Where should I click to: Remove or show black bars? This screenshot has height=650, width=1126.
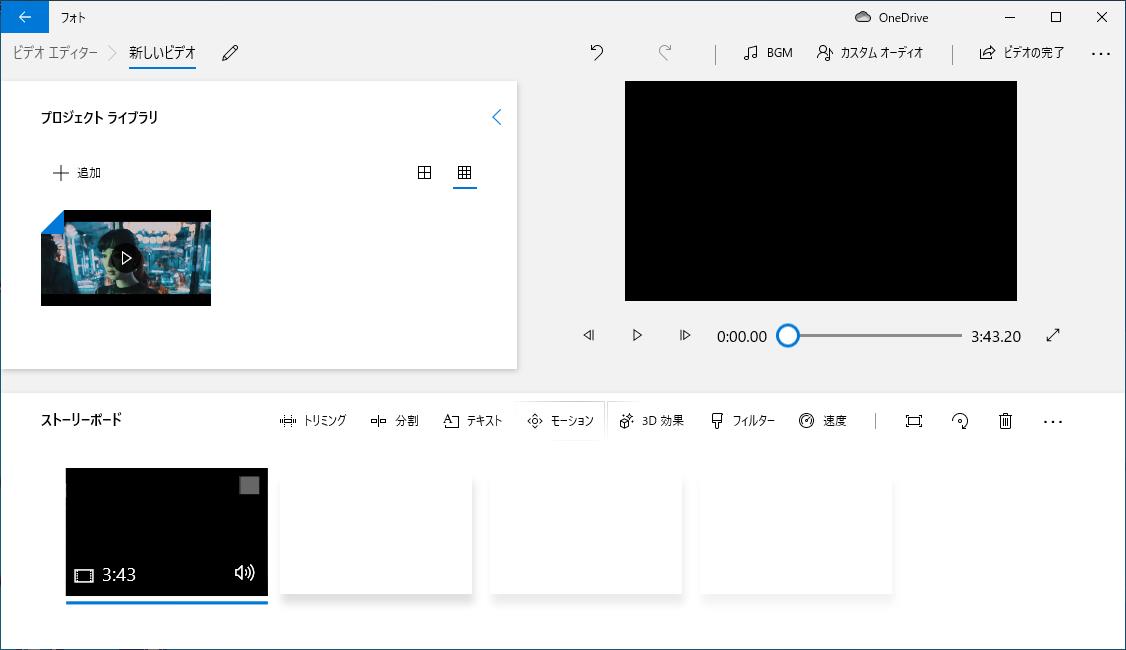(x=913, y=421)
